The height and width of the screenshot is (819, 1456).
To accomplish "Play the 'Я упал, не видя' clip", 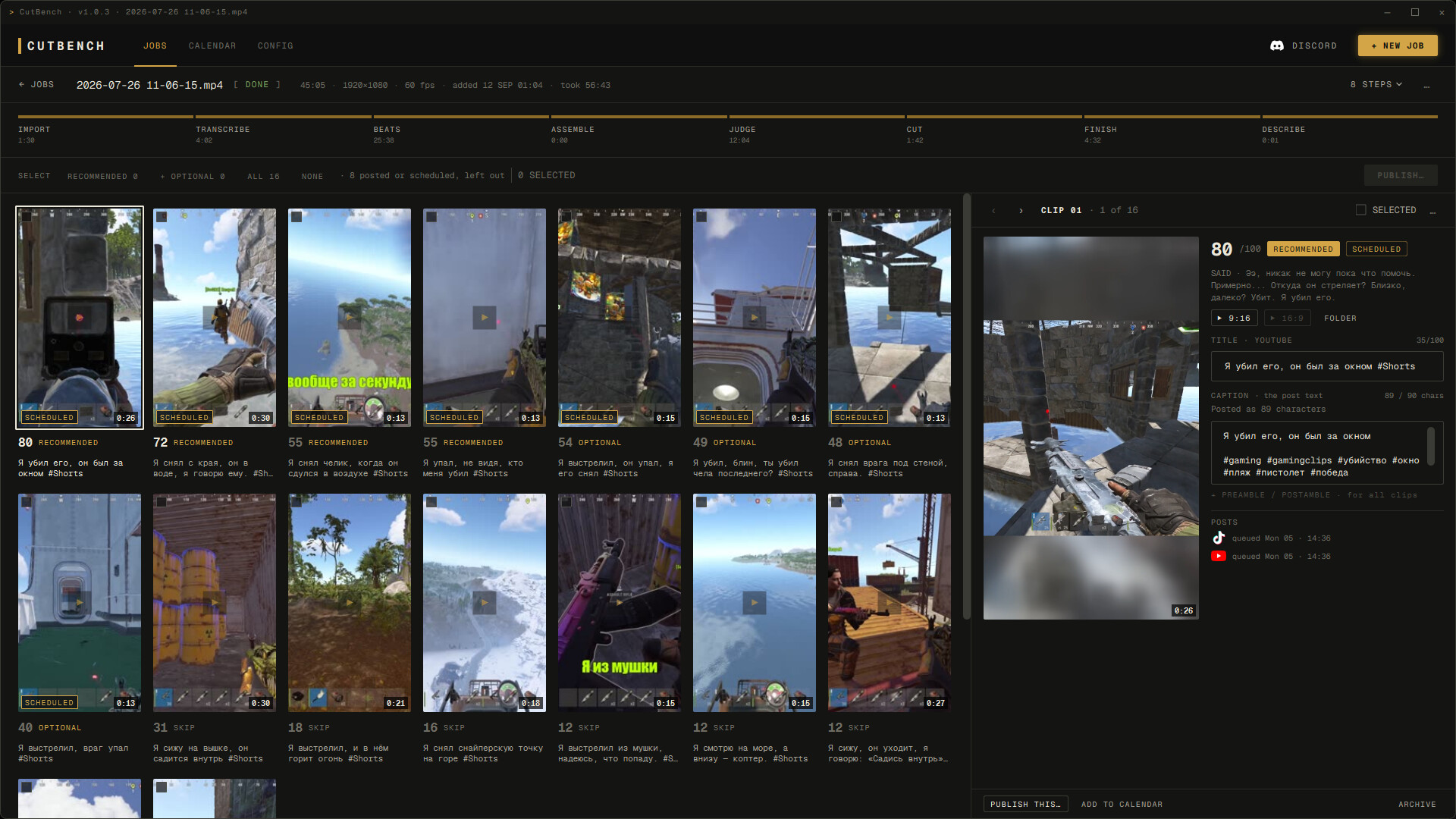I will [x=485, y=317].
